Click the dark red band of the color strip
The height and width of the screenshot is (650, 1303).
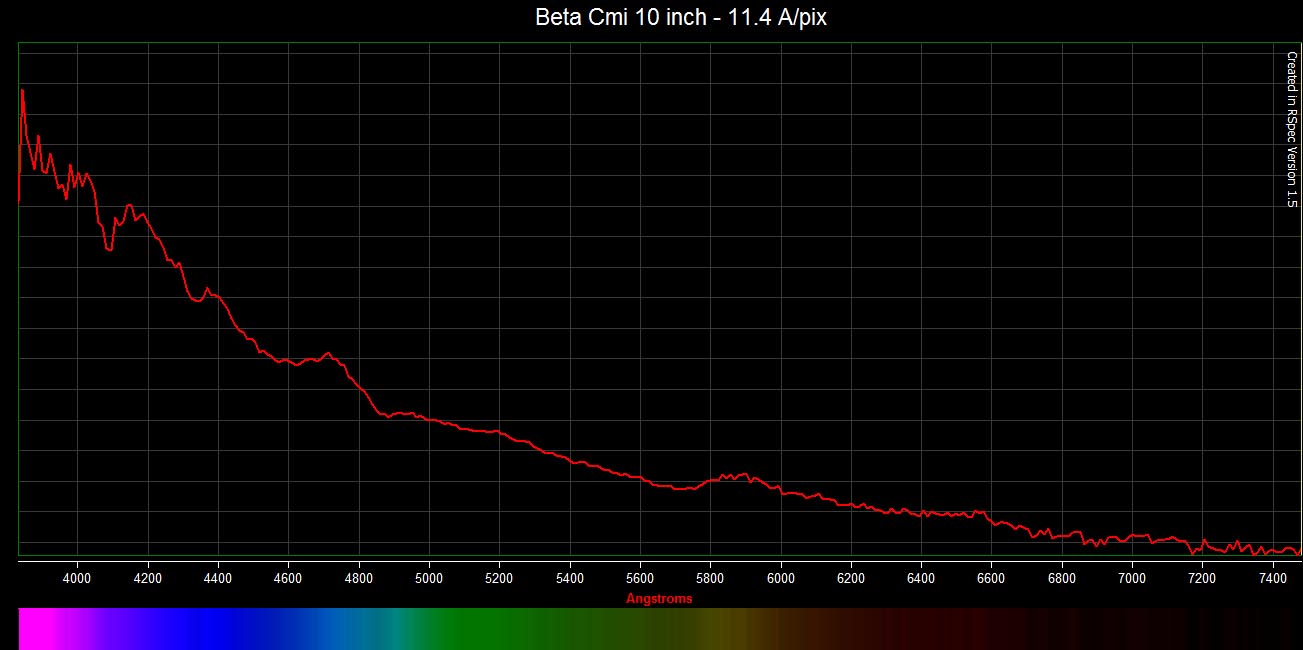[x=1000, y=628]
